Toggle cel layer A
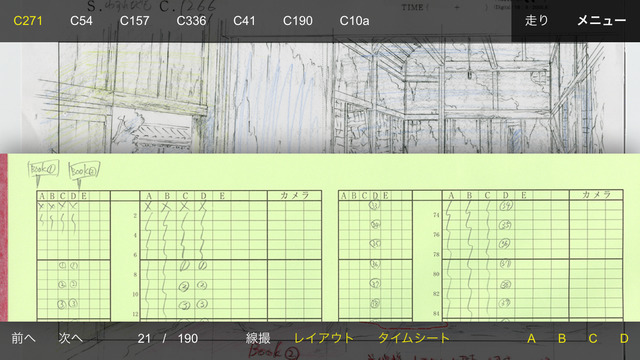This screenshot has height=360, width=640. [x=531, y=338]
